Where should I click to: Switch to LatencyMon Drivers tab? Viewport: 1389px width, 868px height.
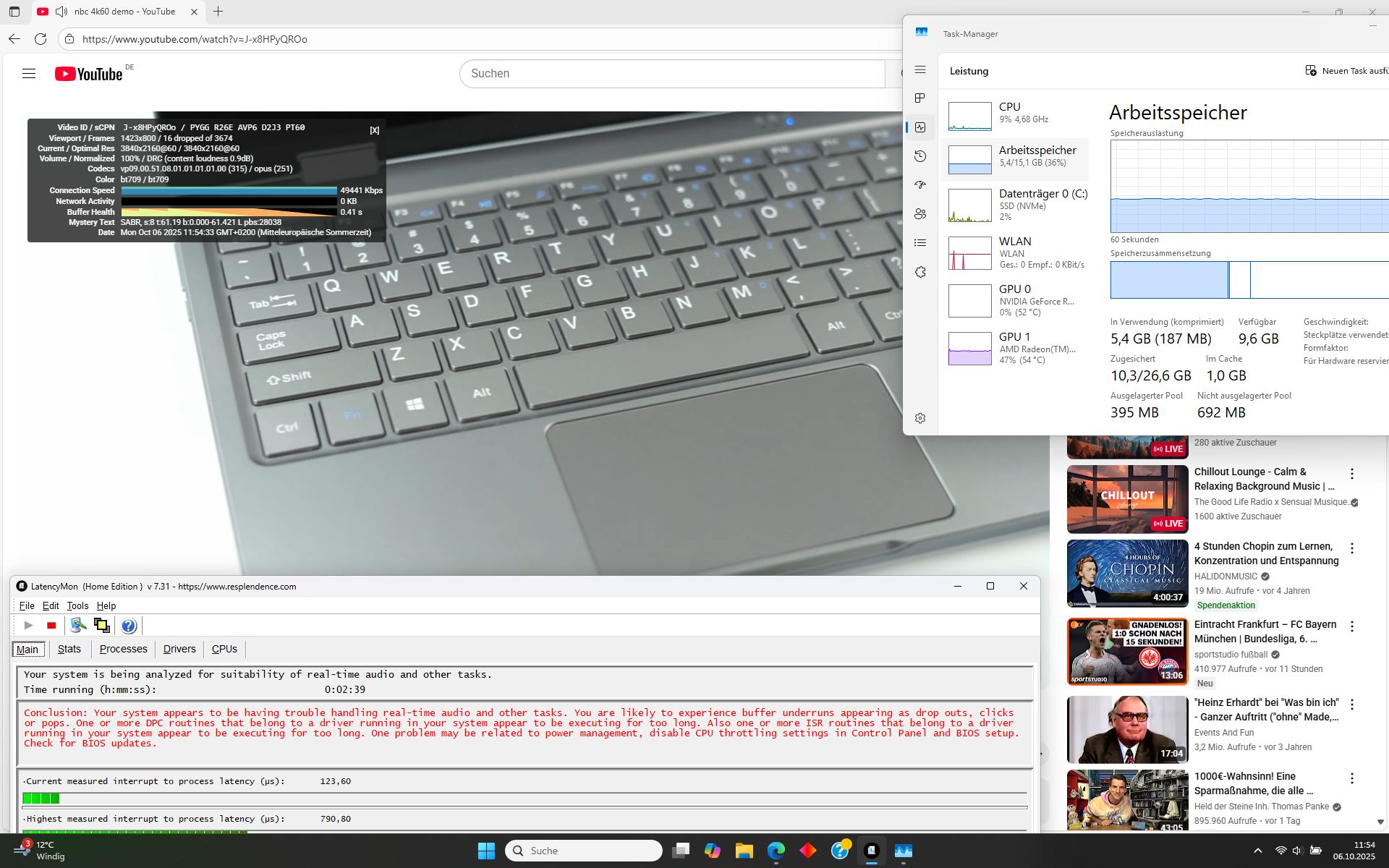click(179, 649)
